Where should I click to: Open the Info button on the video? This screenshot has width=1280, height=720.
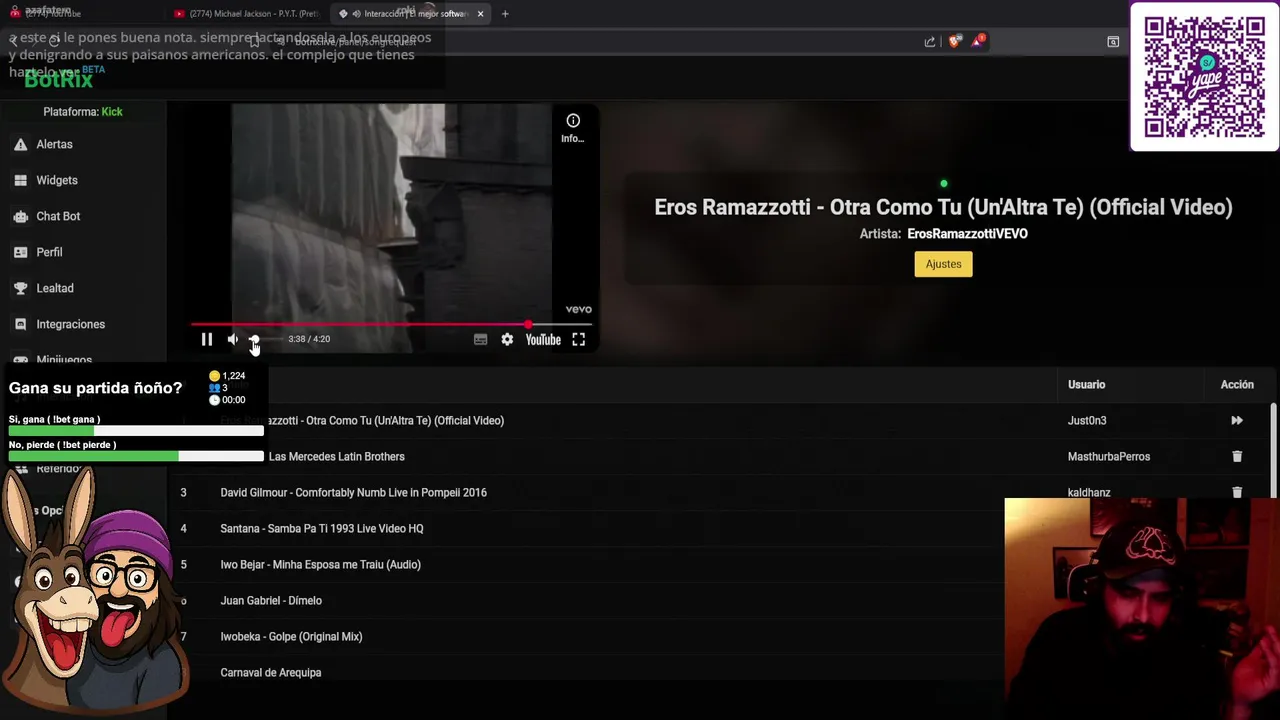[x=573, y=128]
